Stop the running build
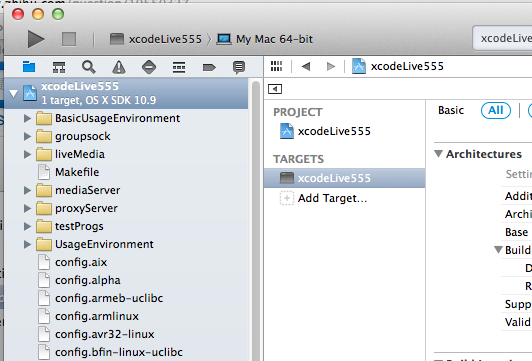The height and width of the screenshot is (361, 532). point(69,39)
